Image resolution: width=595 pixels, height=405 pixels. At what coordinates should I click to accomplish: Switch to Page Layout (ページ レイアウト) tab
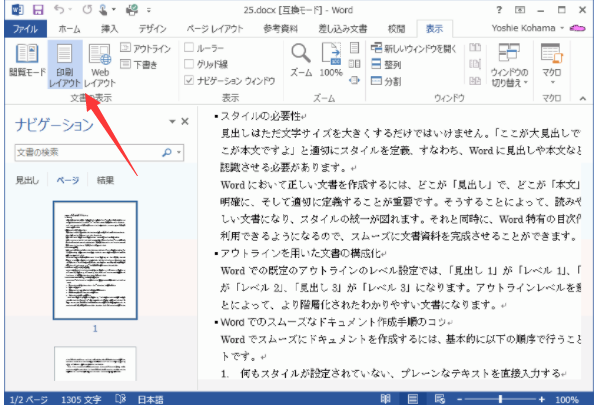tap(215, 29)
